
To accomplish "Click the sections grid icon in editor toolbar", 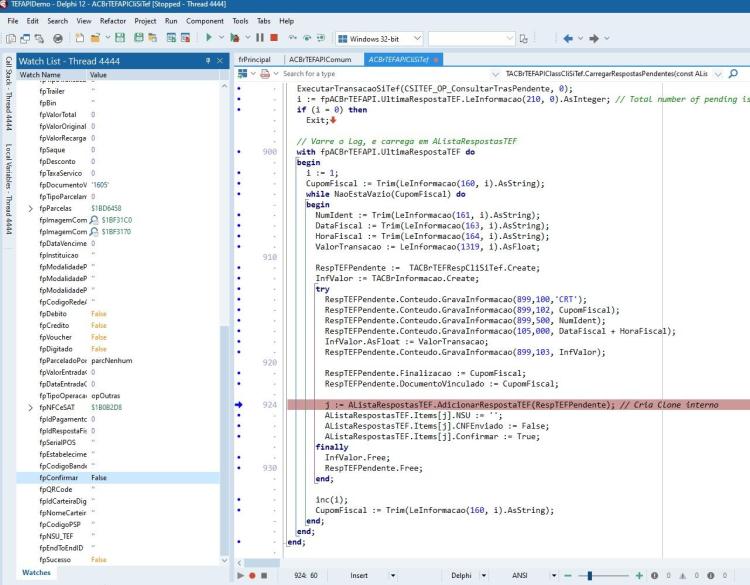I will 243,73.
